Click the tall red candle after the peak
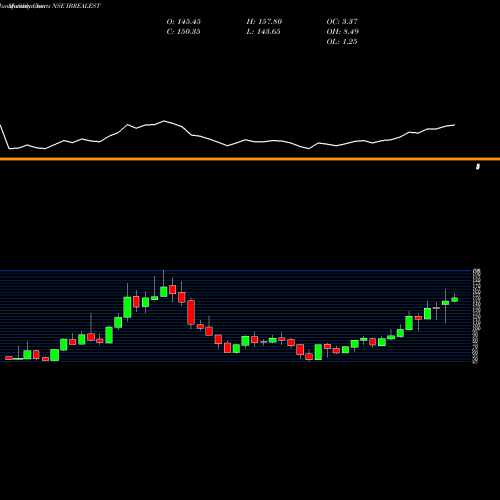 pos(191,312)
